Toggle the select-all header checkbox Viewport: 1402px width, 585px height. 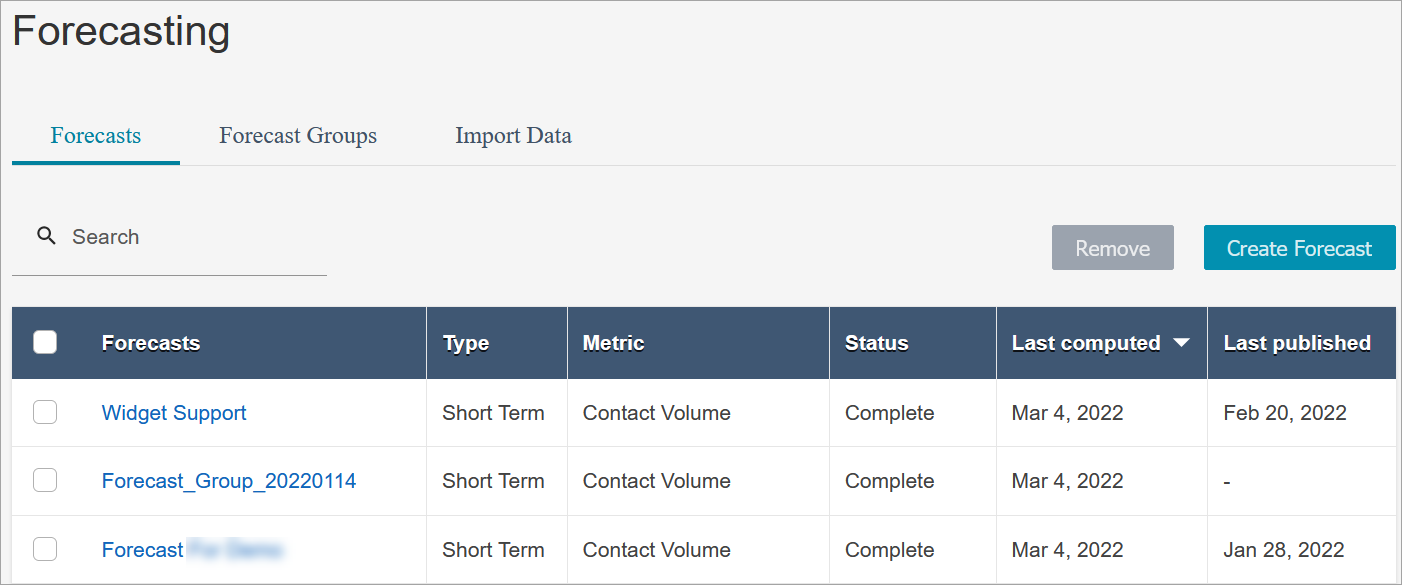click(45, 343)
